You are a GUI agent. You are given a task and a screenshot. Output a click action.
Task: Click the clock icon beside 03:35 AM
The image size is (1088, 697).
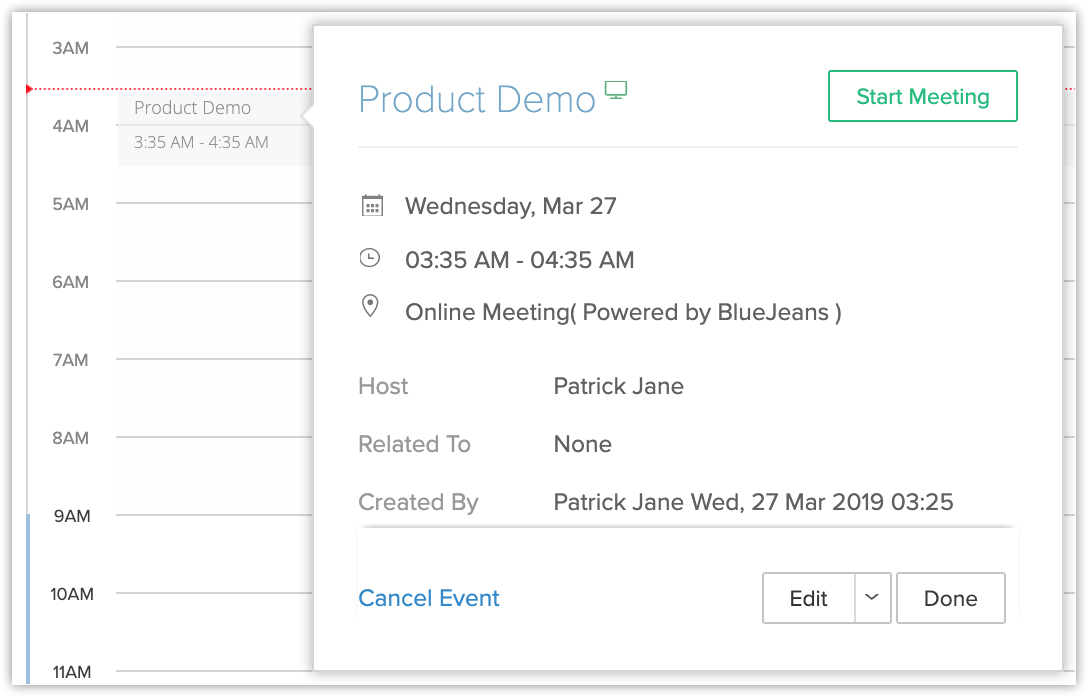click(x=370, y=258)
